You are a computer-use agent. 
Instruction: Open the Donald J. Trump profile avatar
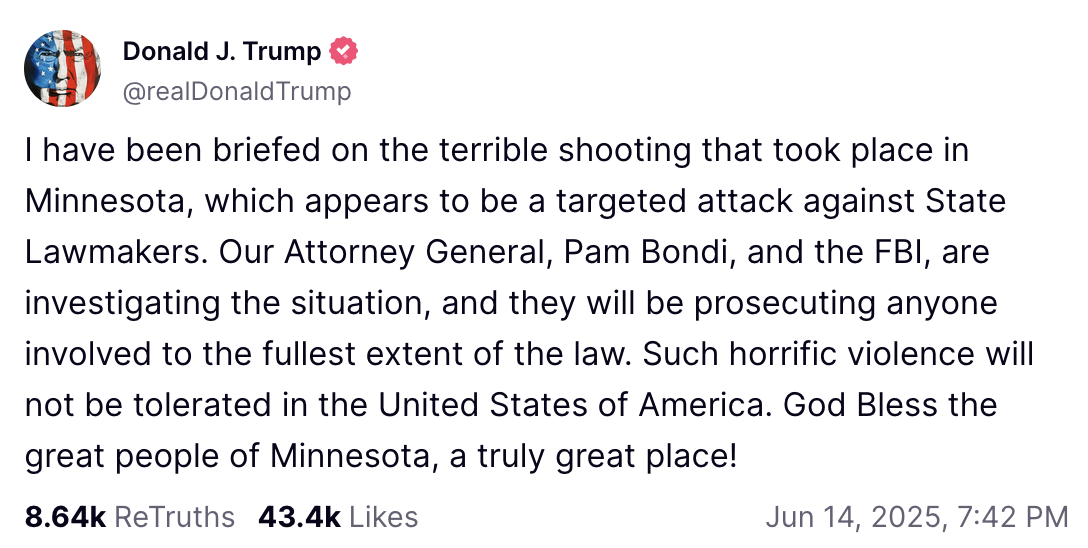click(x=62, y=68)
